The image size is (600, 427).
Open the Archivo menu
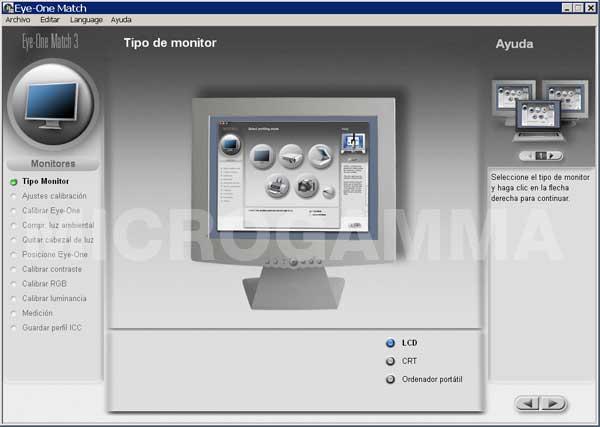[18, 20]
